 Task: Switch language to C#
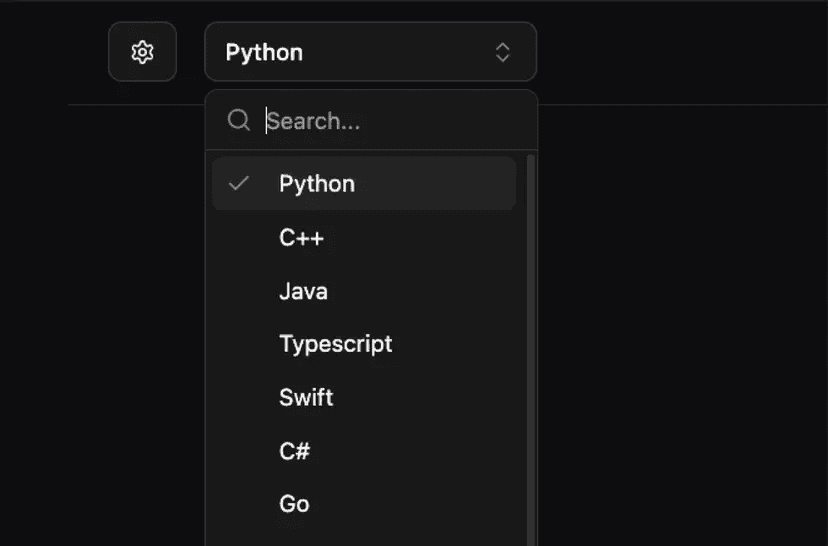(x=295, y=451)
